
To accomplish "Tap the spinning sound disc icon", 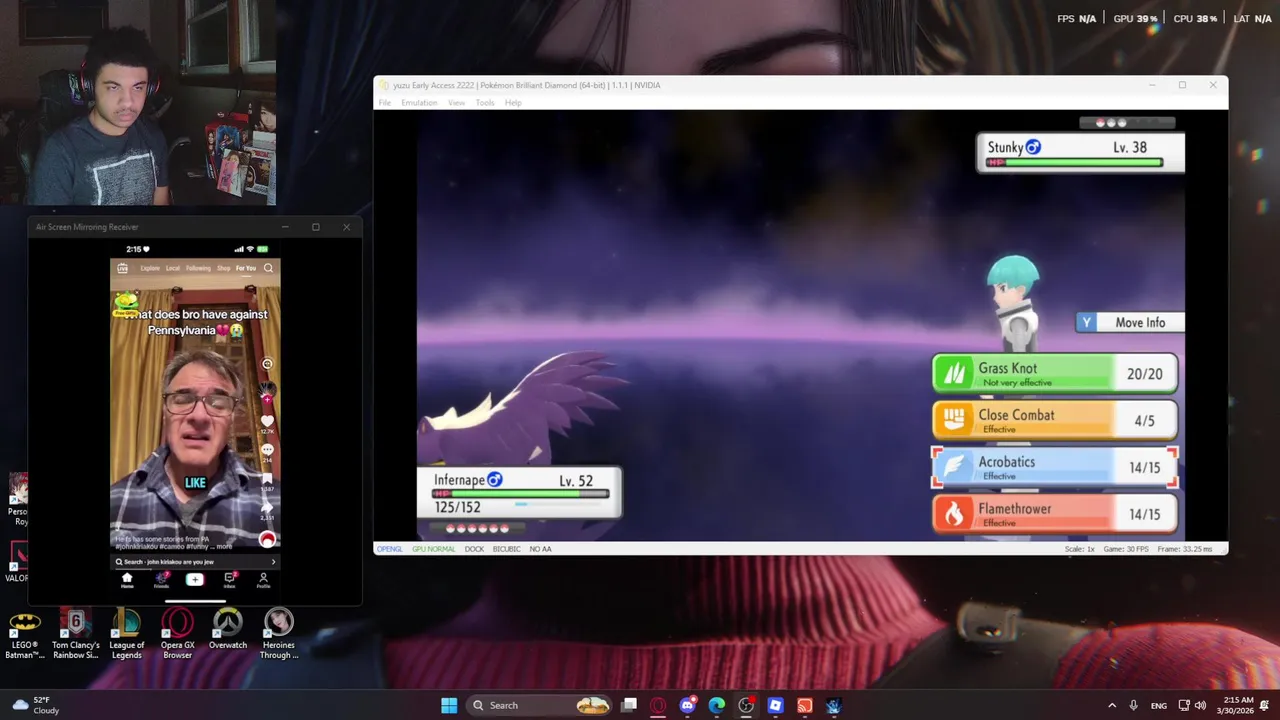I will 267,540.
